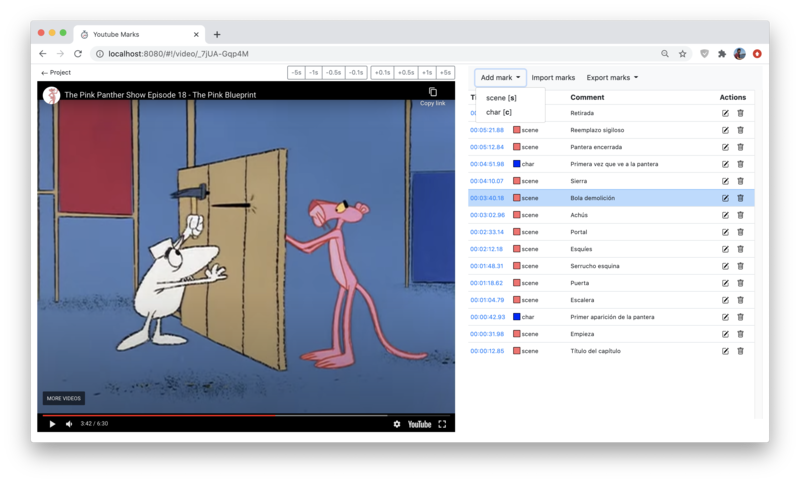Delete the Sierra mark
The width and height of the screenshot is (800, 483).
tap(740, 181)
